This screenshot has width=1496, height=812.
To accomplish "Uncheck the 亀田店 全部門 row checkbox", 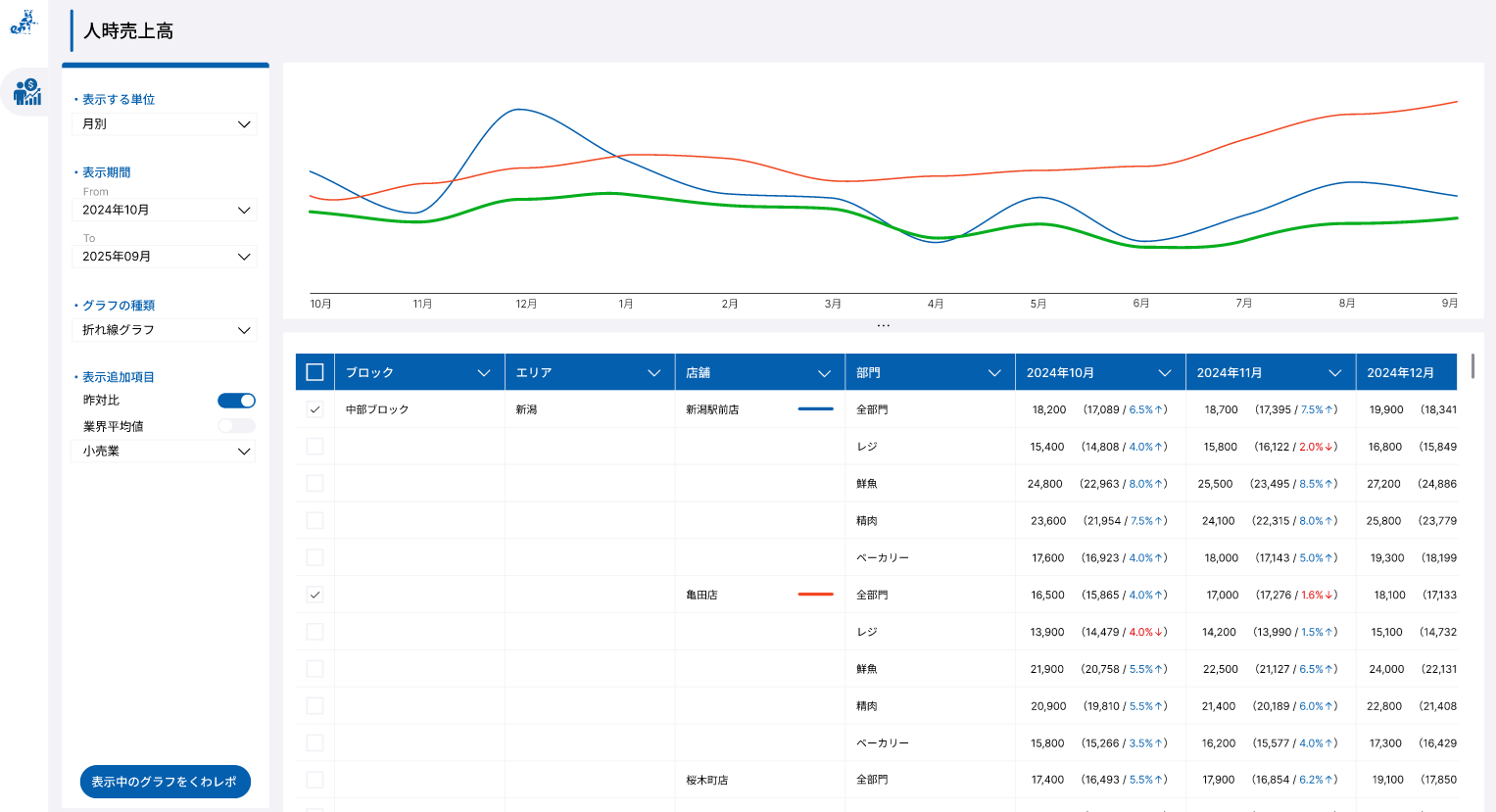I will 314,595.
